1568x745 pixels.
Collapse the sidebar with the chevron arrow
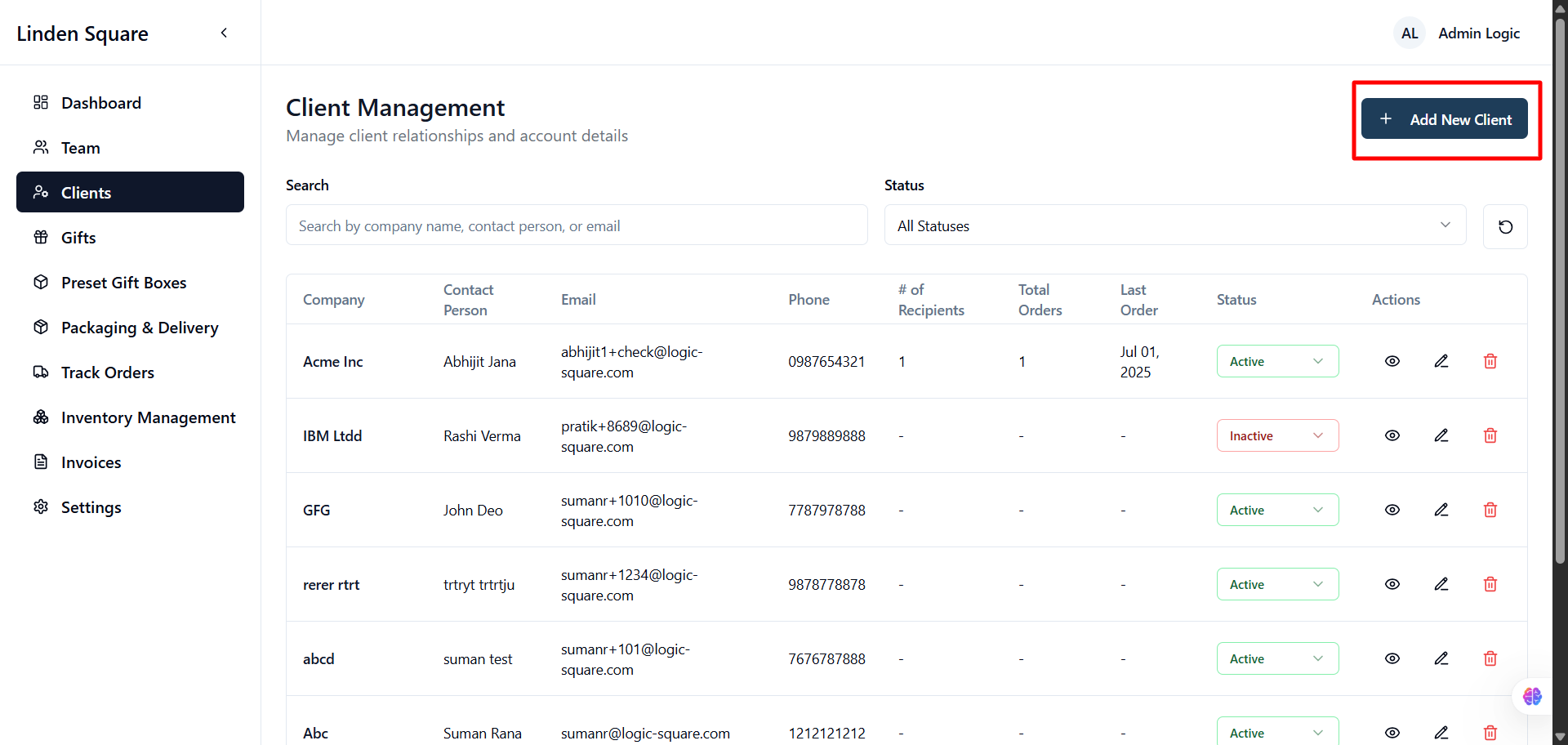point(224,33)
